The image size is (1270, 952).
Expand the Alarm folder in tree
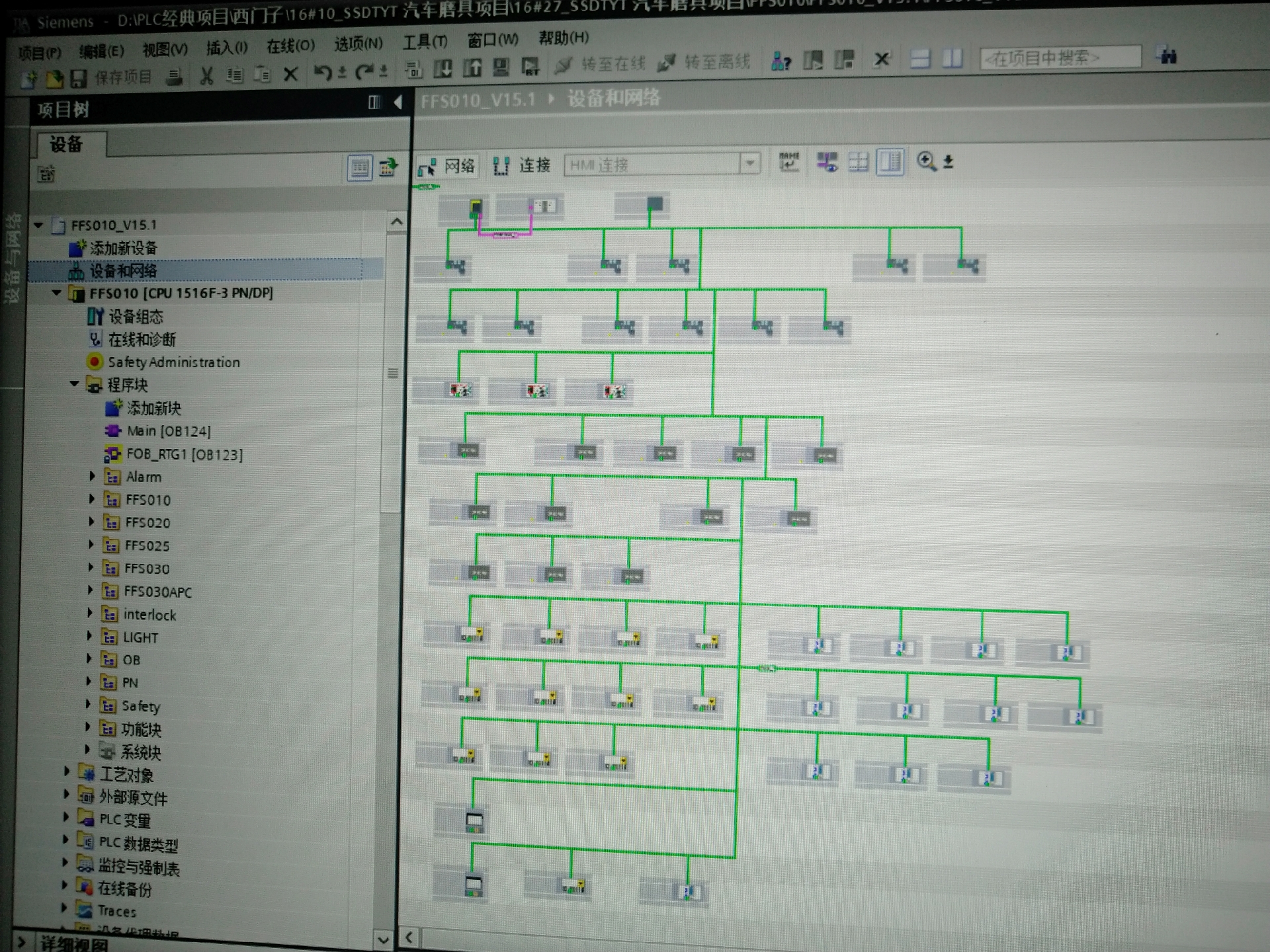[x=92, y=476]
